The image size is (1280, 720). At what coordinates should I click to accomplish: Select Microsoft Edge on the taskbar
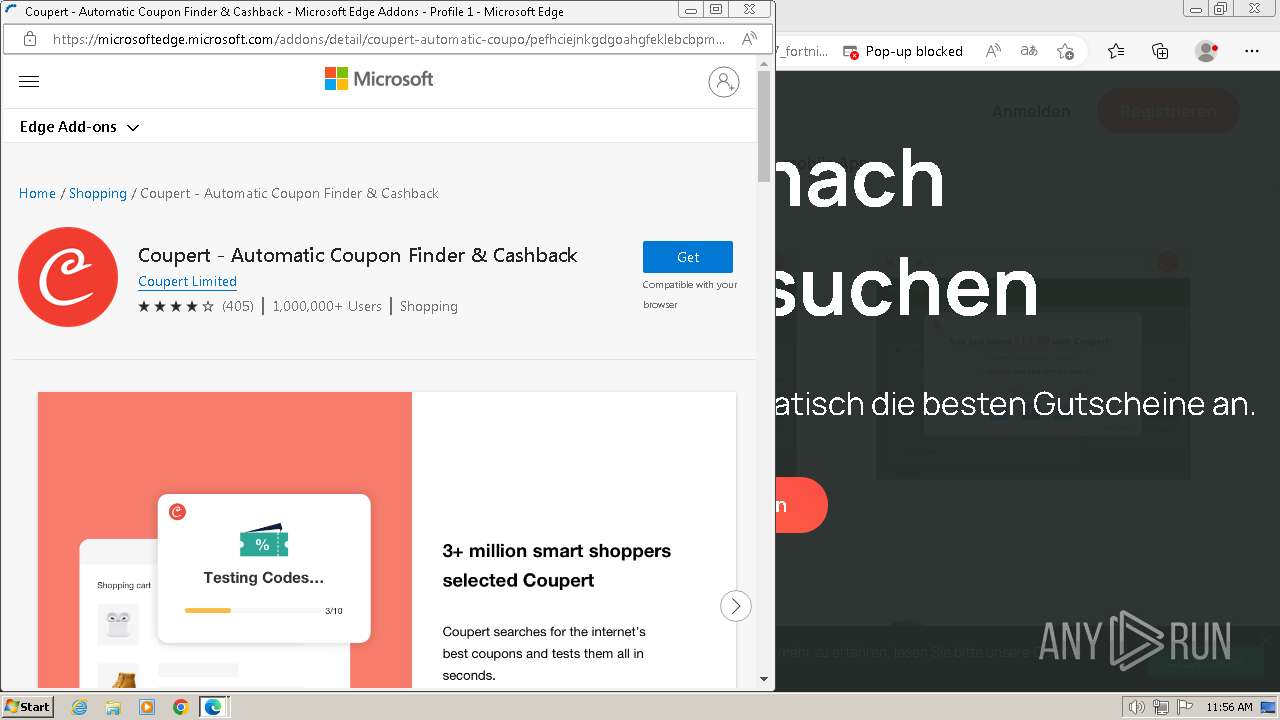(213, 707)
